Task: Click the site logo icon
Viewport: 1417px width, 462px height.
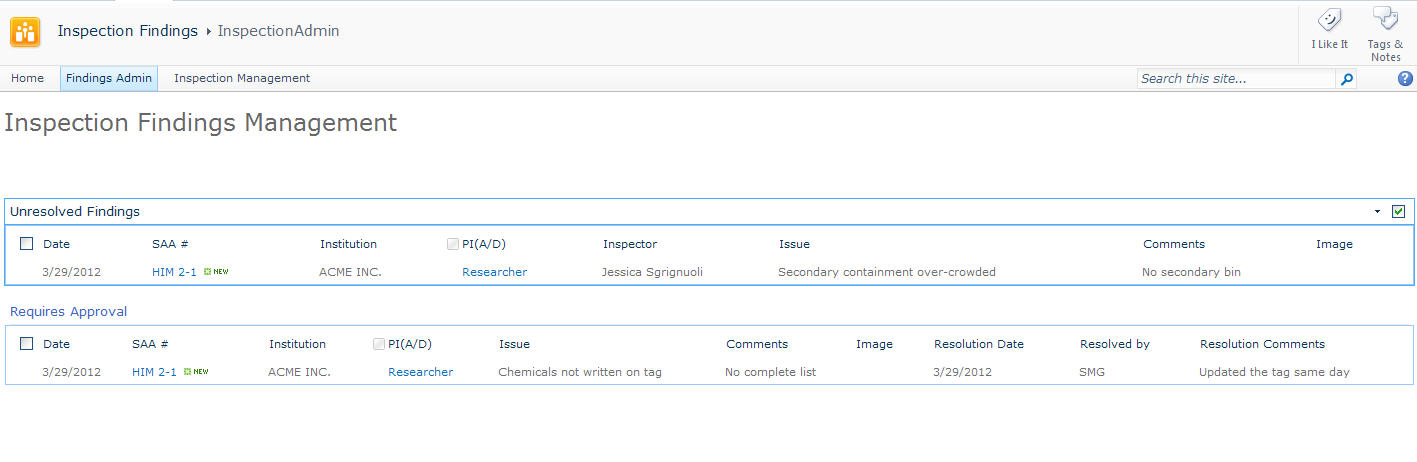Action: pos(25,32)
